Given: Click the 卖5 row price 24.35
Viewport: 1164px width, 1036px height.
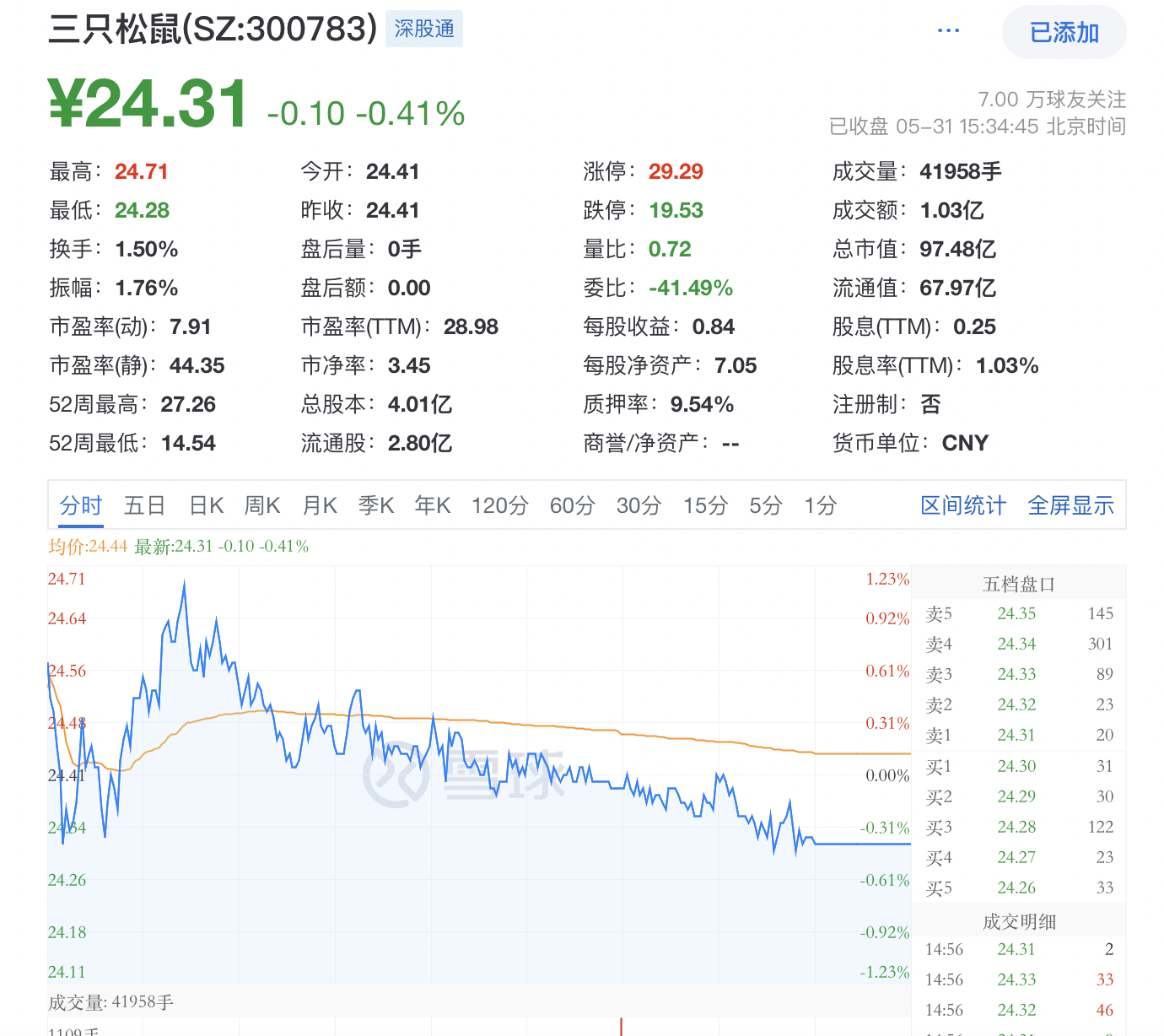Looking at the screenshot, I should pyautogui.click(x=1016, y=613).
